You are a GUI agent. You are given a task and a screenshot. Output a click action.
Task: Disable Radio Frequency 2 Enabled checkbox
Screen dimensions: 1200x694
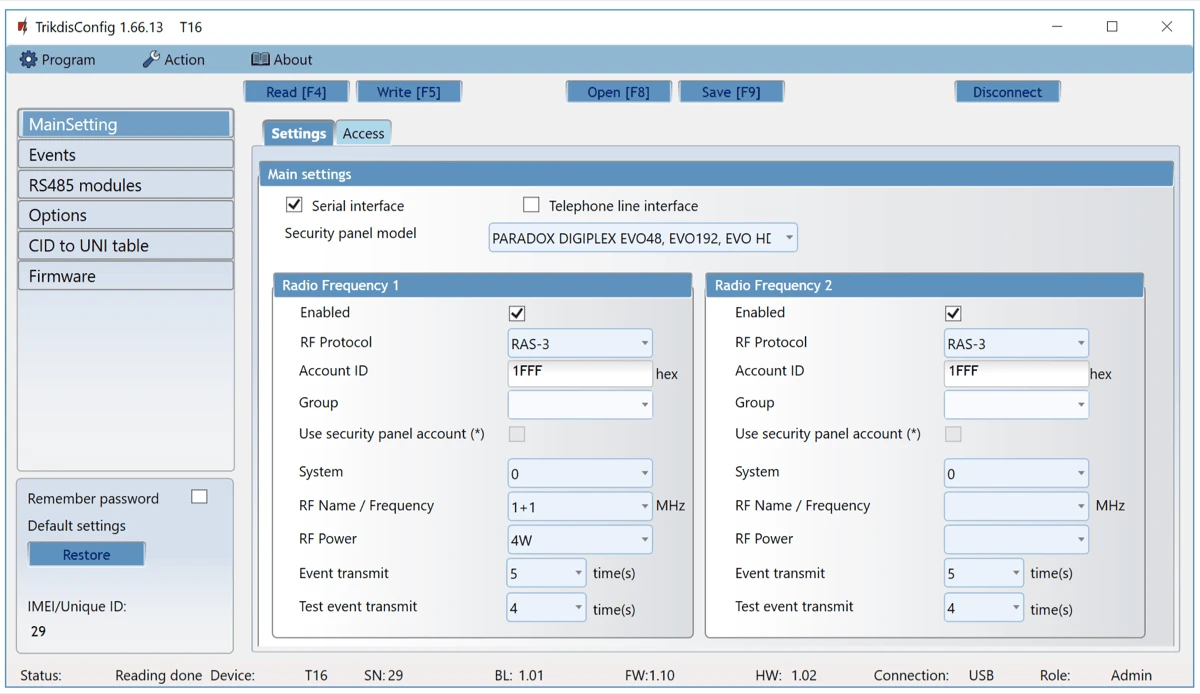coord(953,313)
